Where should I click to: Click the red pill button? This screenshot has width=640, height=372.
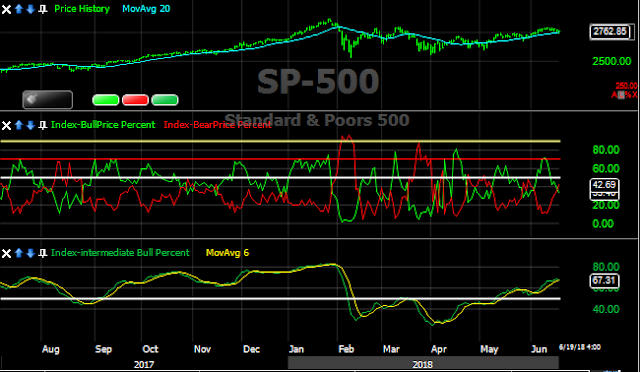pyautogui.click(x=136, y=100)
